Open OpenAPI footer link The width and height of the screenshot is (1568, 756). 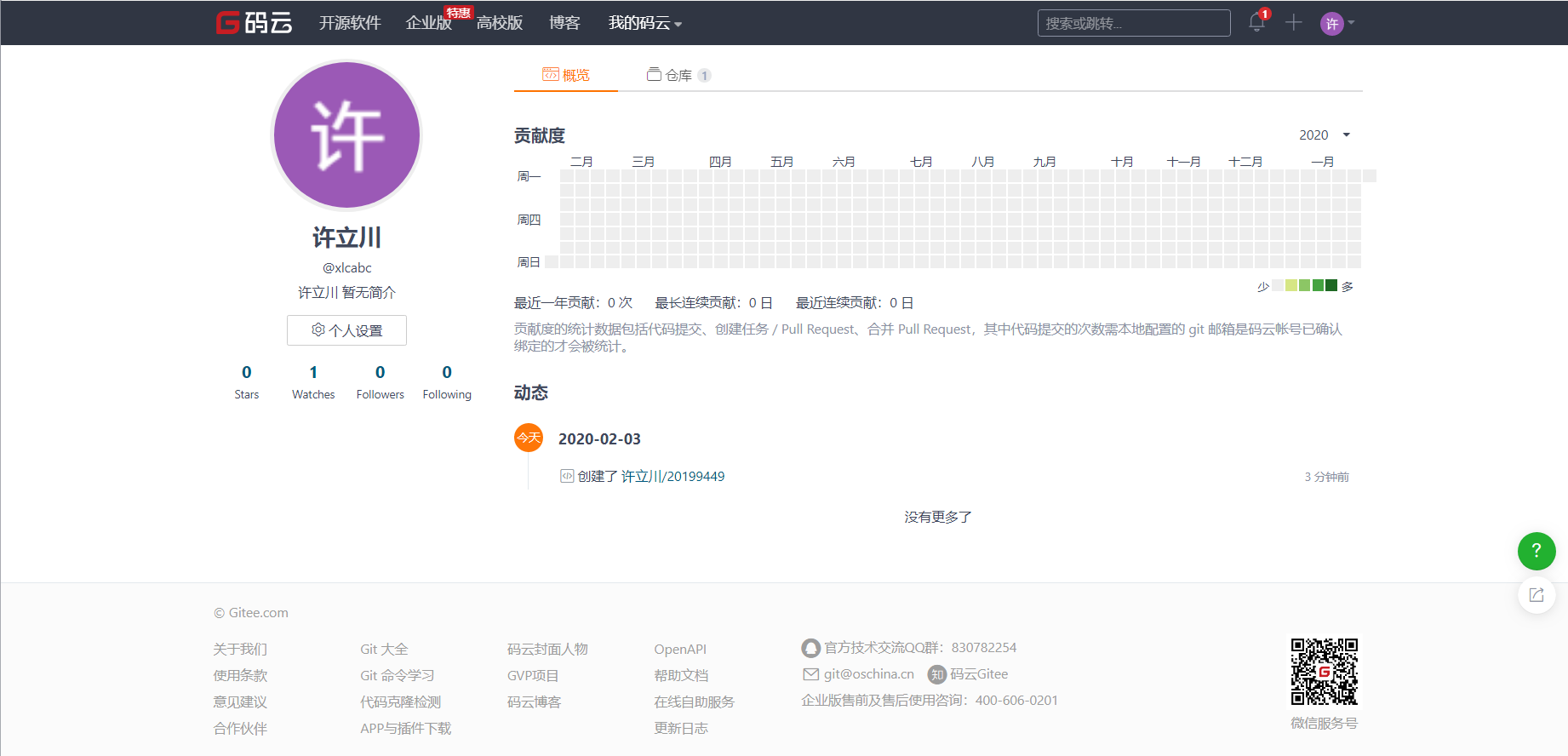(680, 649)
